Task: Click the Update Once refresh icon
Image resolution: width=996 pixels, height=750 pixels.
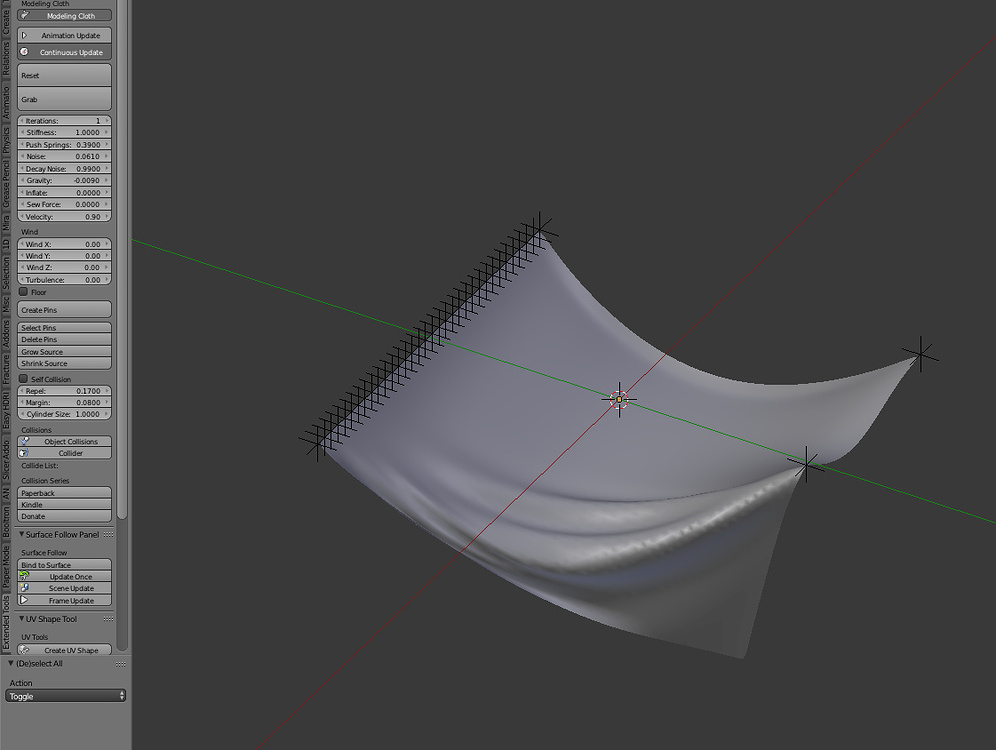Action: click(x=25, y=575)
